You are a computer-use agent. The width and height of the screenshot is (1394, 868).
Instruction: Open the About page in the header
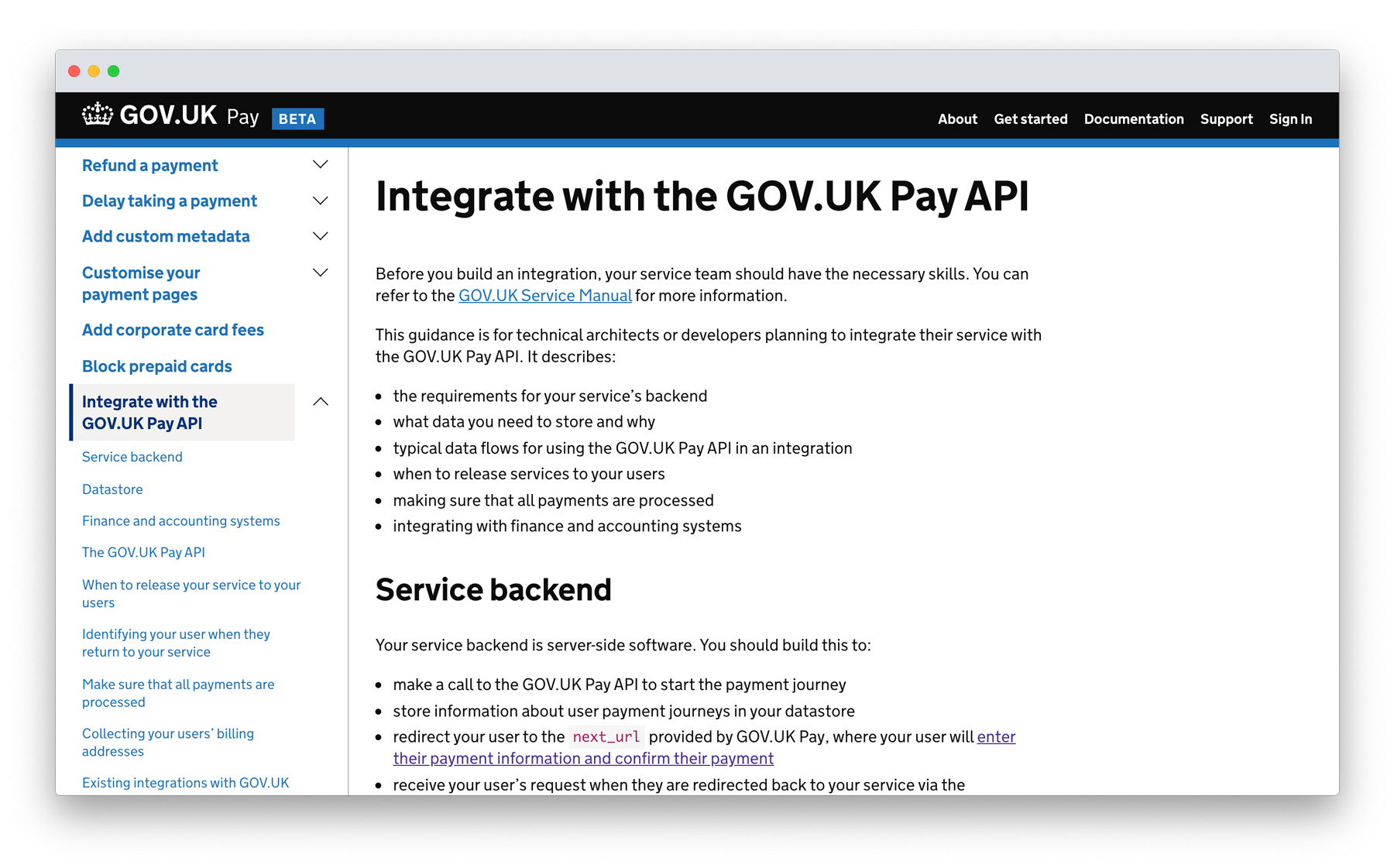pos(957,118)
